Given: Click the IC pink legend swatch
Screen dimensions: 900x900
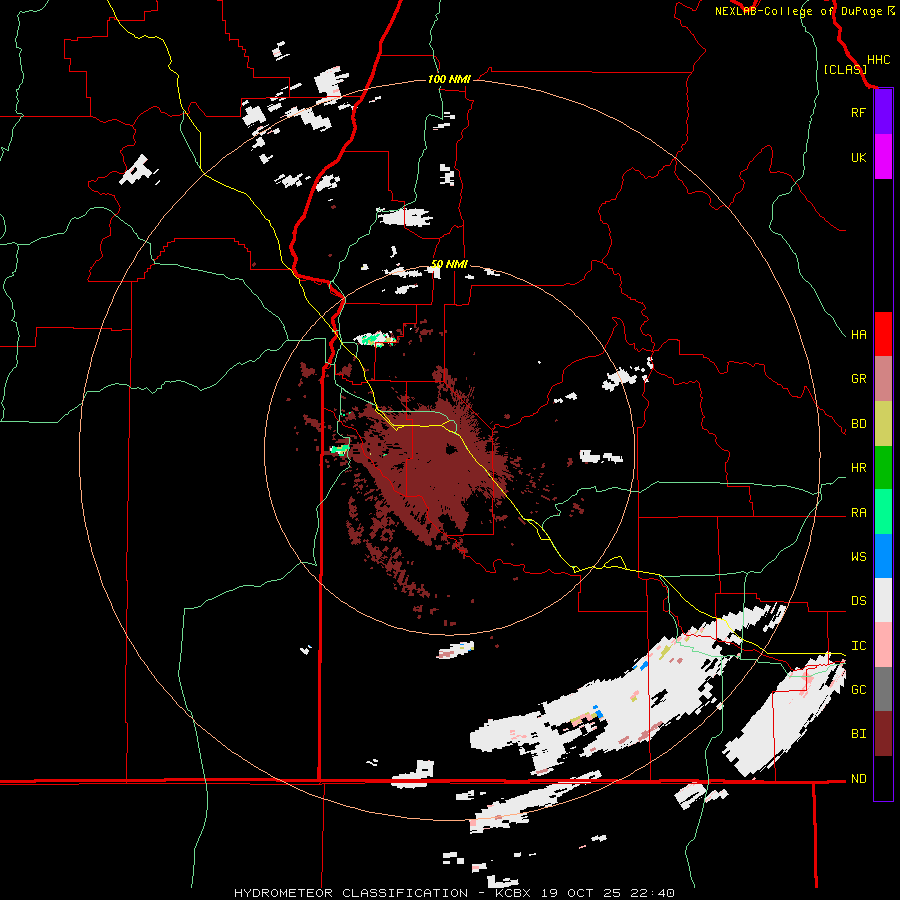Looking at the screenshot, I should pyautogui.click(x=883, y=645).
